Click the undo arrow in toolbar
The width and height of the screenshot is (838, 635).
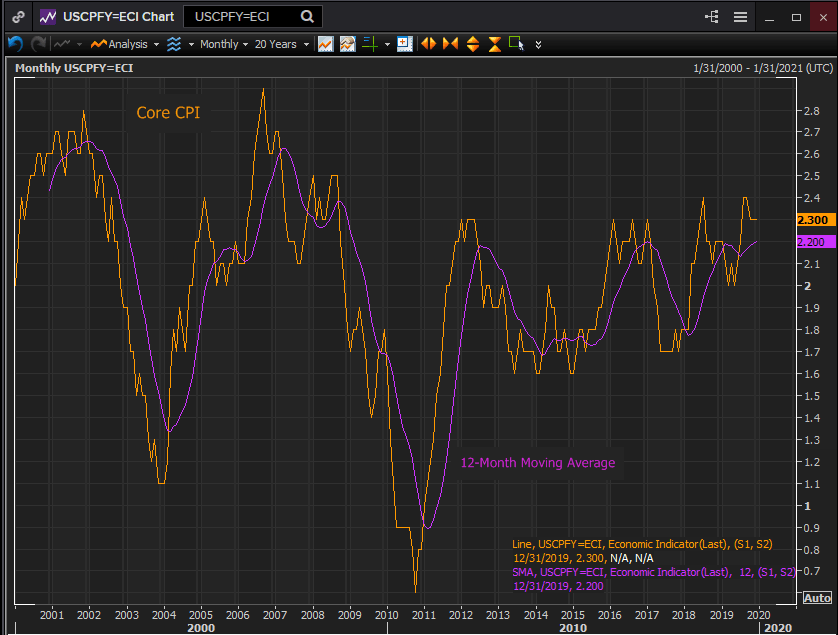pos(15,44)
